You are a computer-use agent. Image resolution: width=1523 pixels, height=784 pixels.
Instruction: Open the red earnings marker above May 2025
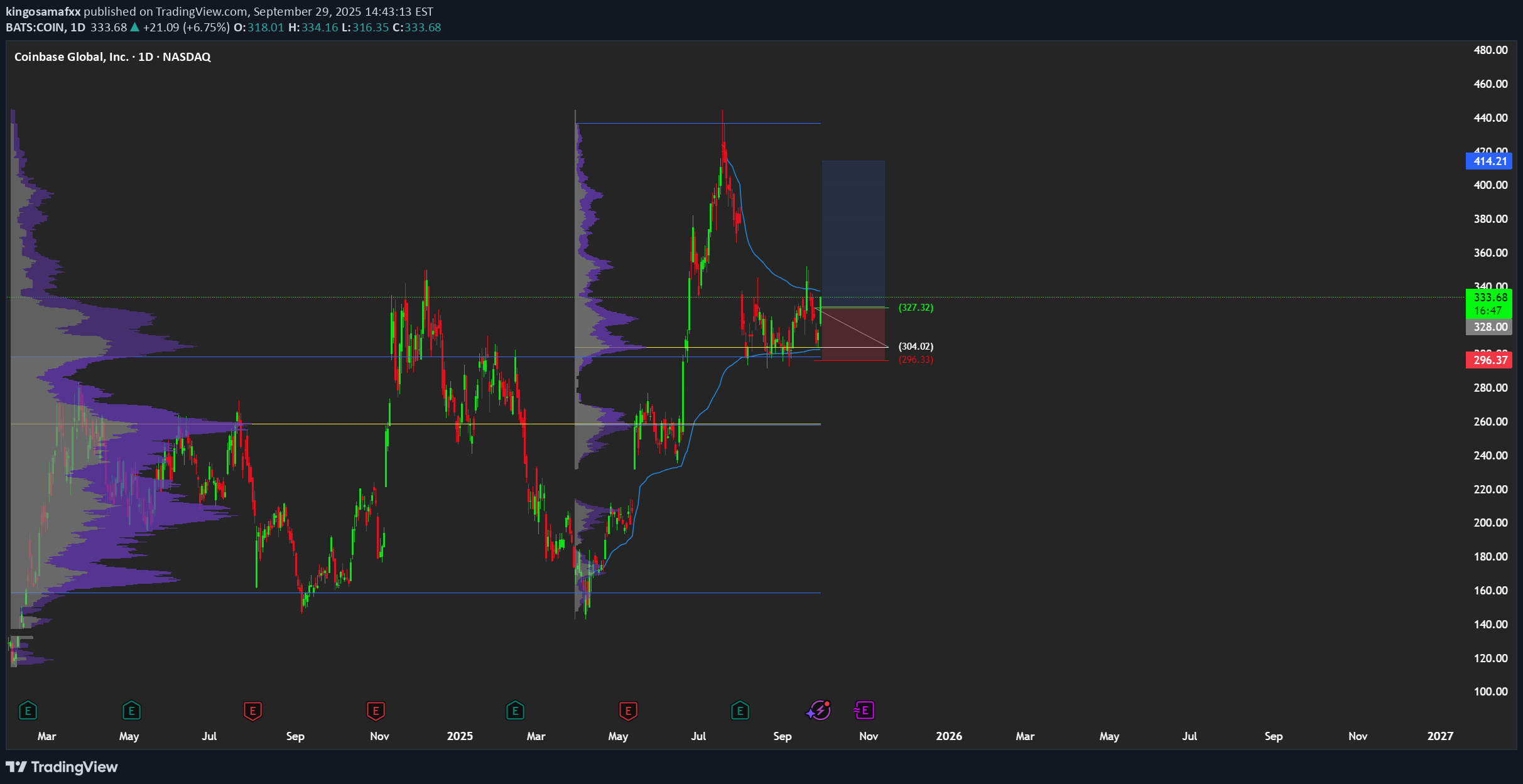click(628, 711)
